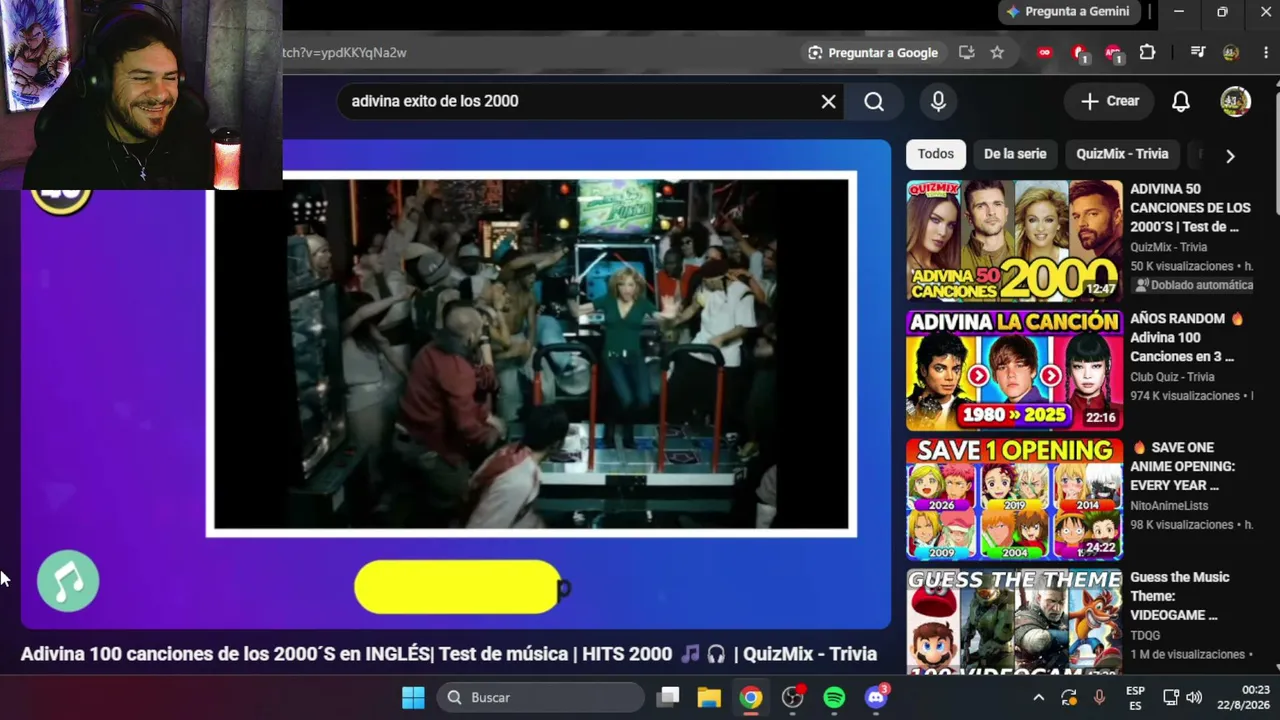Click the install app icon in address bar

click(966, 53)
